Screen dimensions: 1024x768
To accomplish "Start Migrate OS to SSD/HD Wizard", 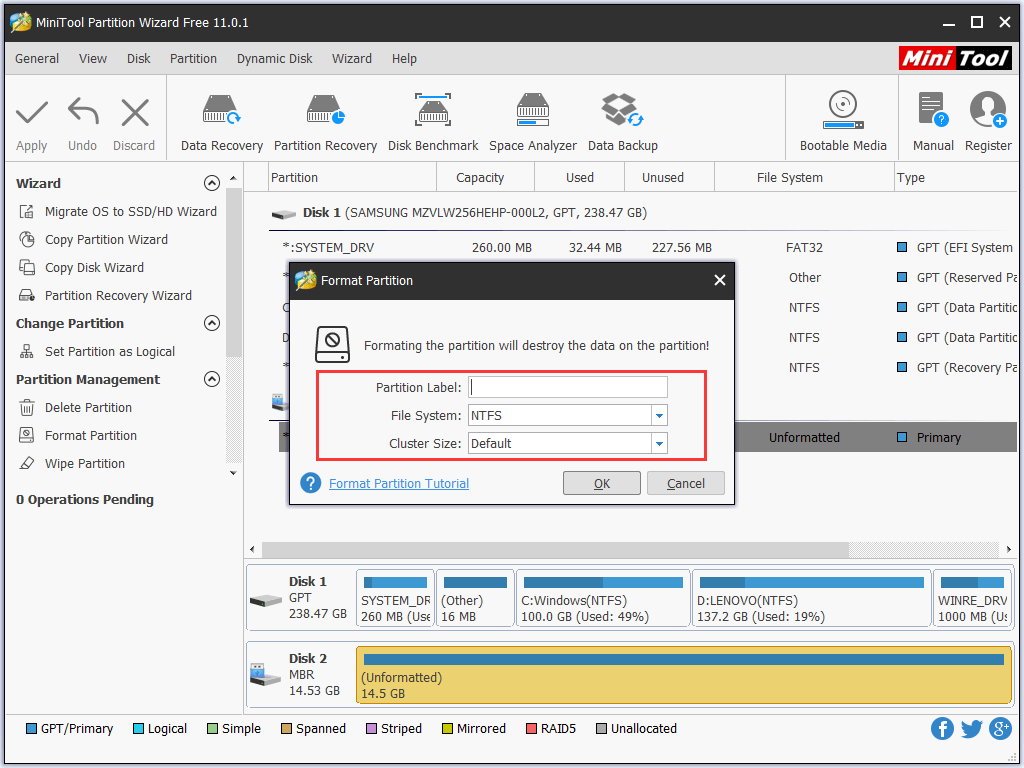I will (x=118, y=212).
